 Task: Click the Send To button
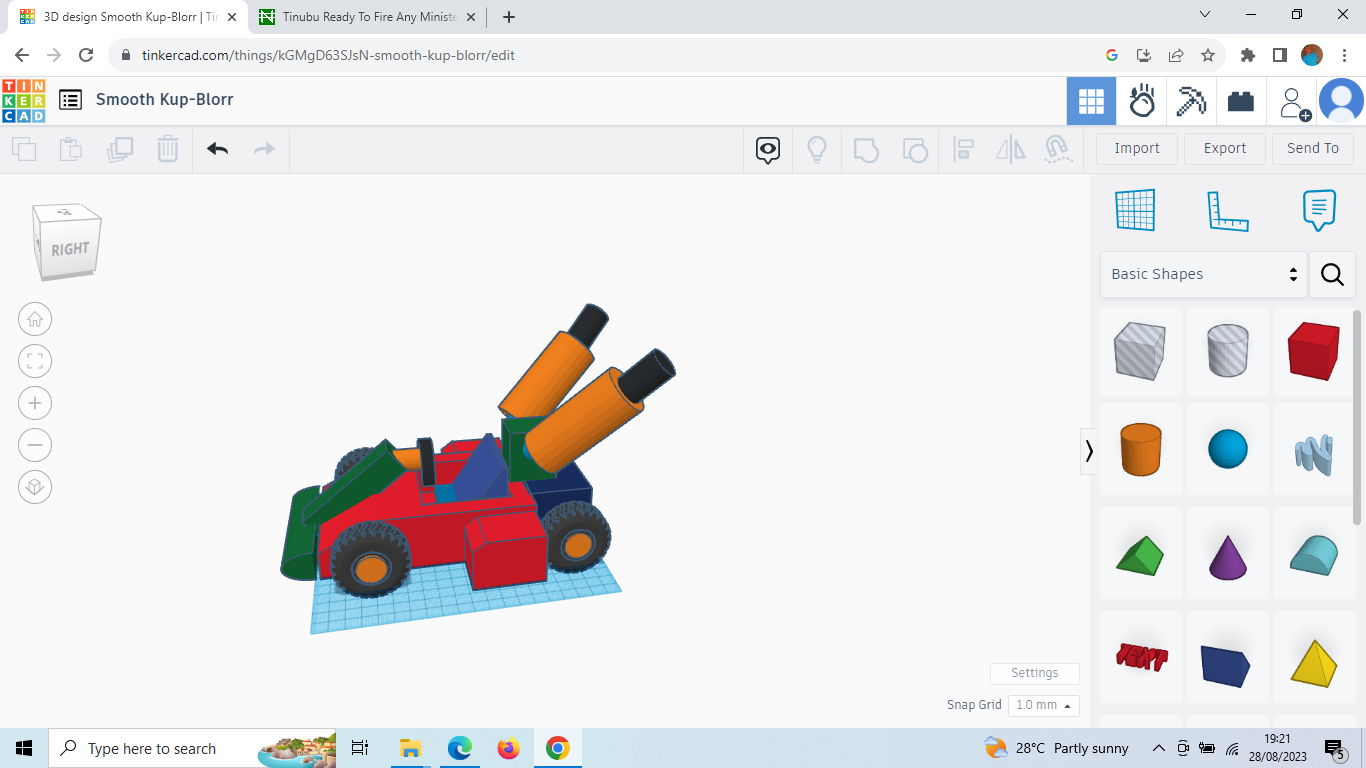(1313, 148)
